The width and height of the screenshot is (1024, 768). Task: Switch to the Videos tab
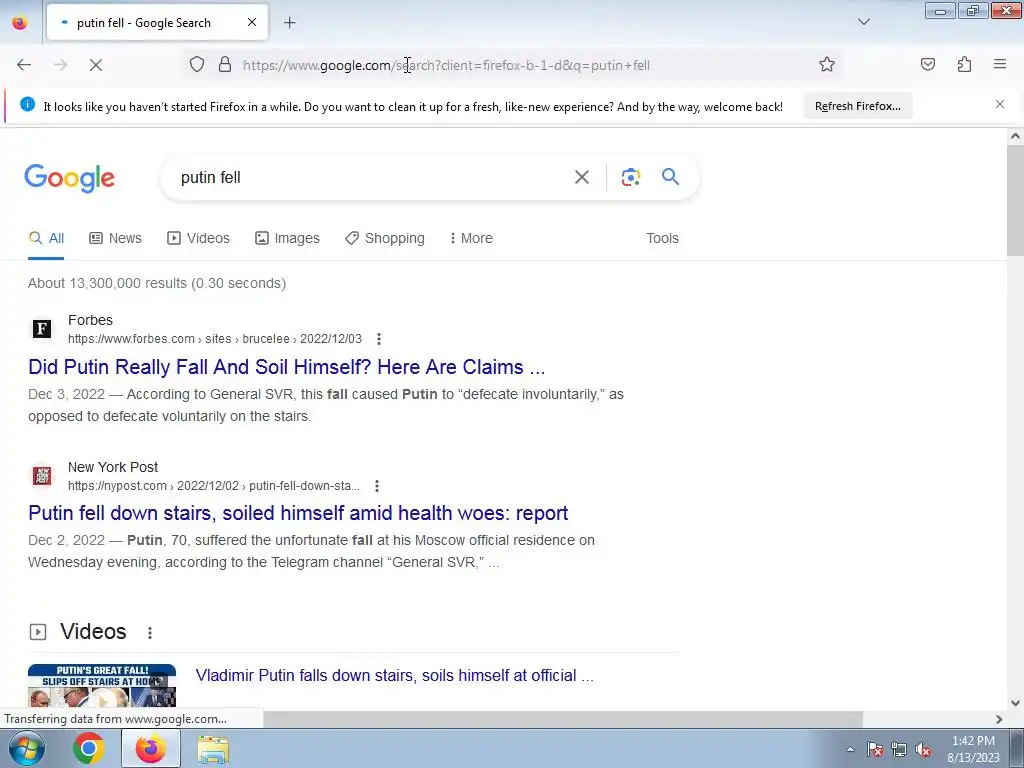point(199,238)
